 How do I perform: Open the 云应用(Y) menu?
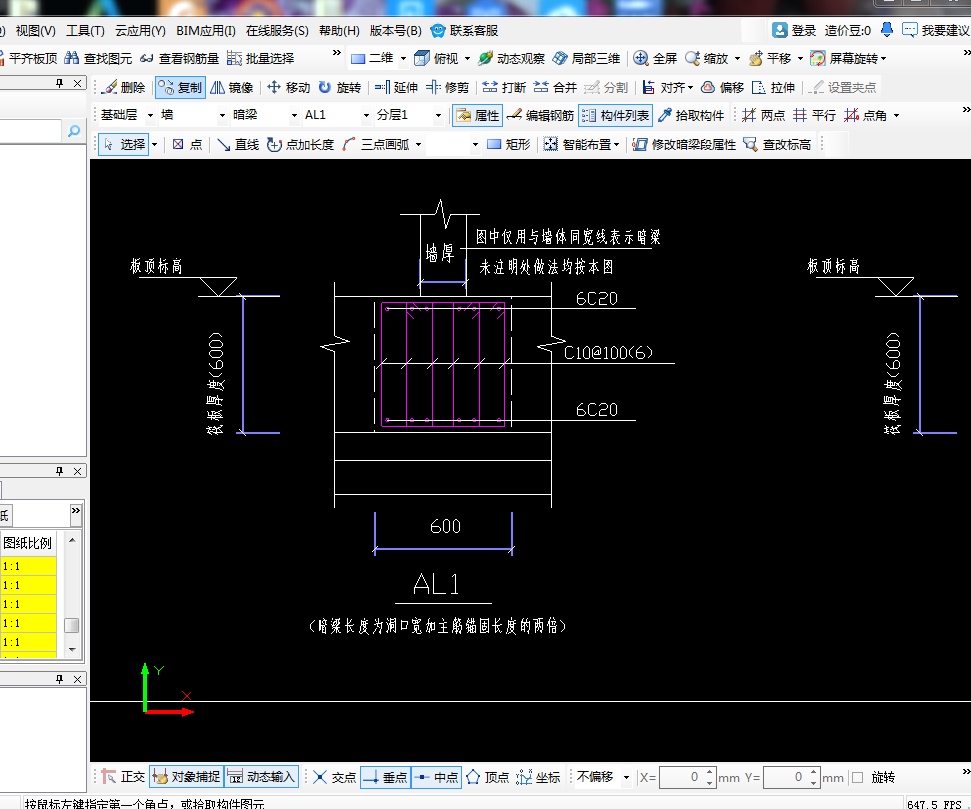(x=140, y=30)
